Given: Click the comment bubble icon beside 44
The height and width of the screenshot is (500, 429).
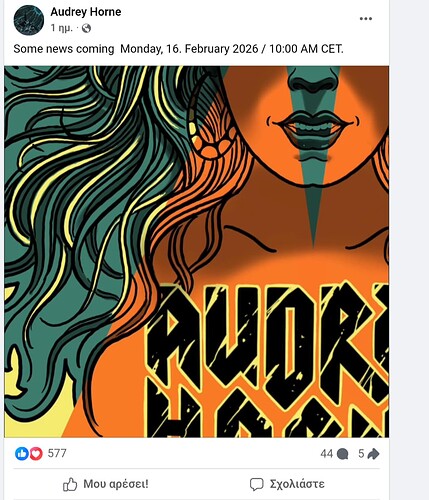Looking at the screenshot, I should coord(342,454).
